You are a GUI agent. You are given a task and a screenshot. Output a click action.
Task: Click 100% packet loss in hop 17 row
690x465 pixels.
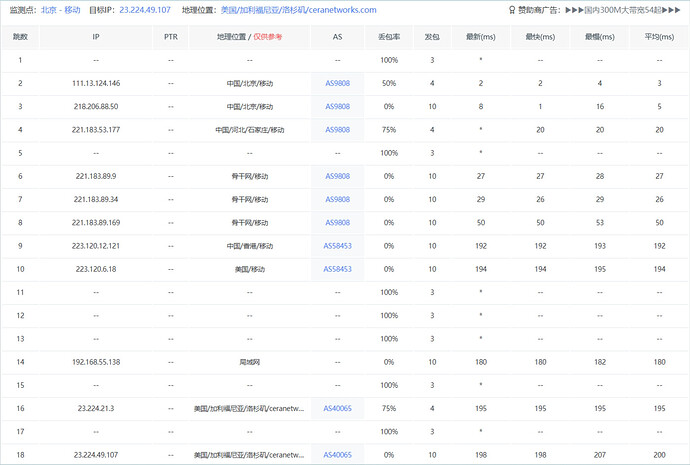click(x=389, y=432)
